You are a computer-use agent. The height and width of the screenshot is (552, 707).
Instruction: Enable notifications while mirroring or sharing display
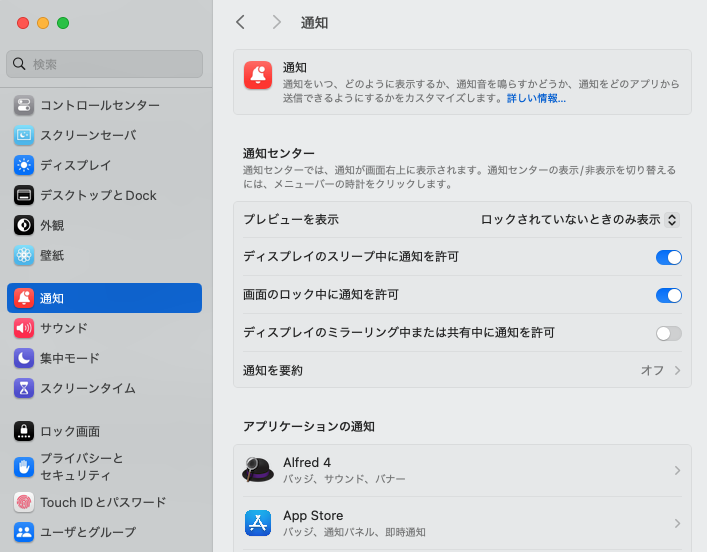coord(668,333)
